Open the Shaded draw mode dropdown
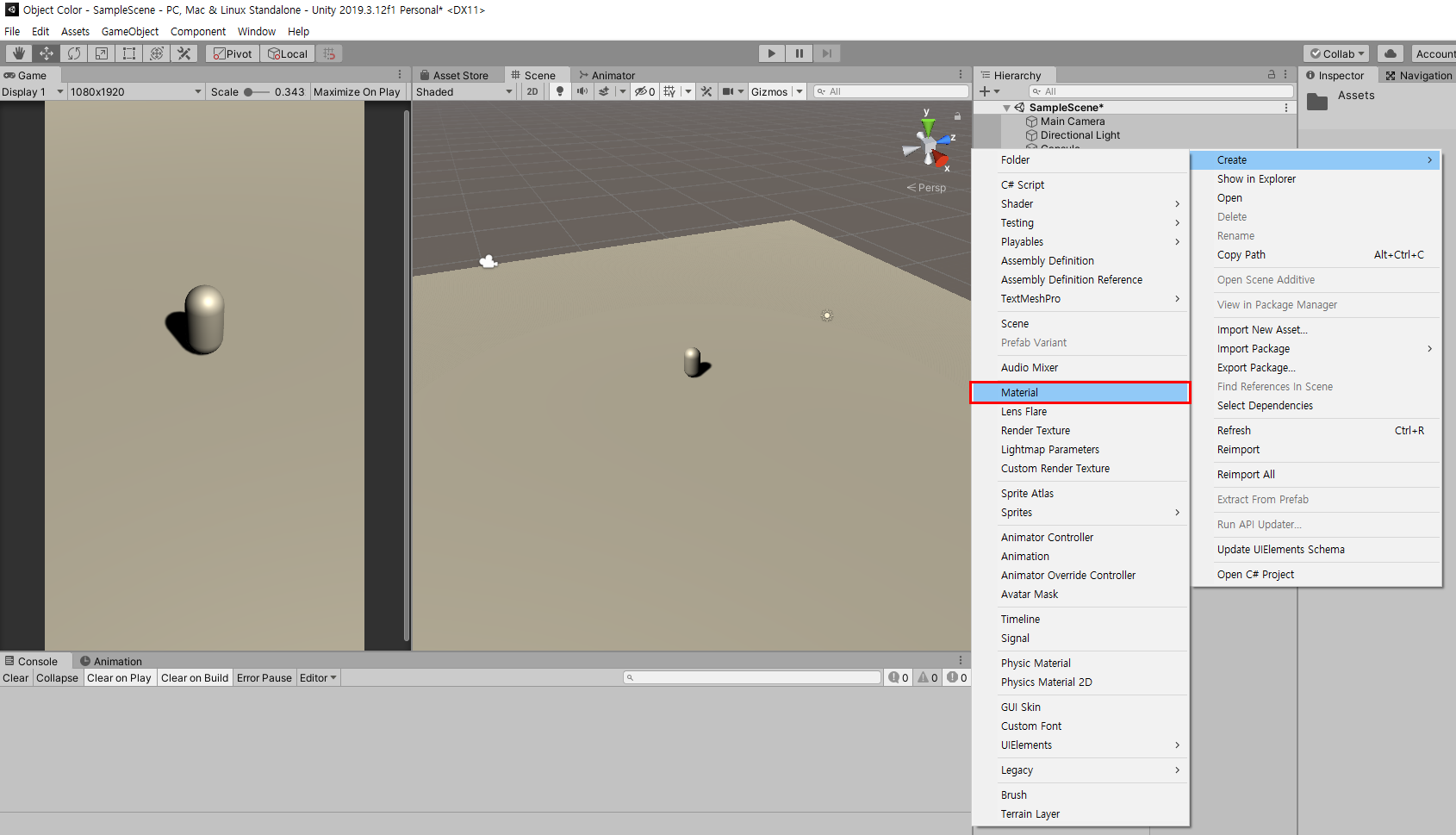Viewport: 1456px width, 835px height. [464, 91]
